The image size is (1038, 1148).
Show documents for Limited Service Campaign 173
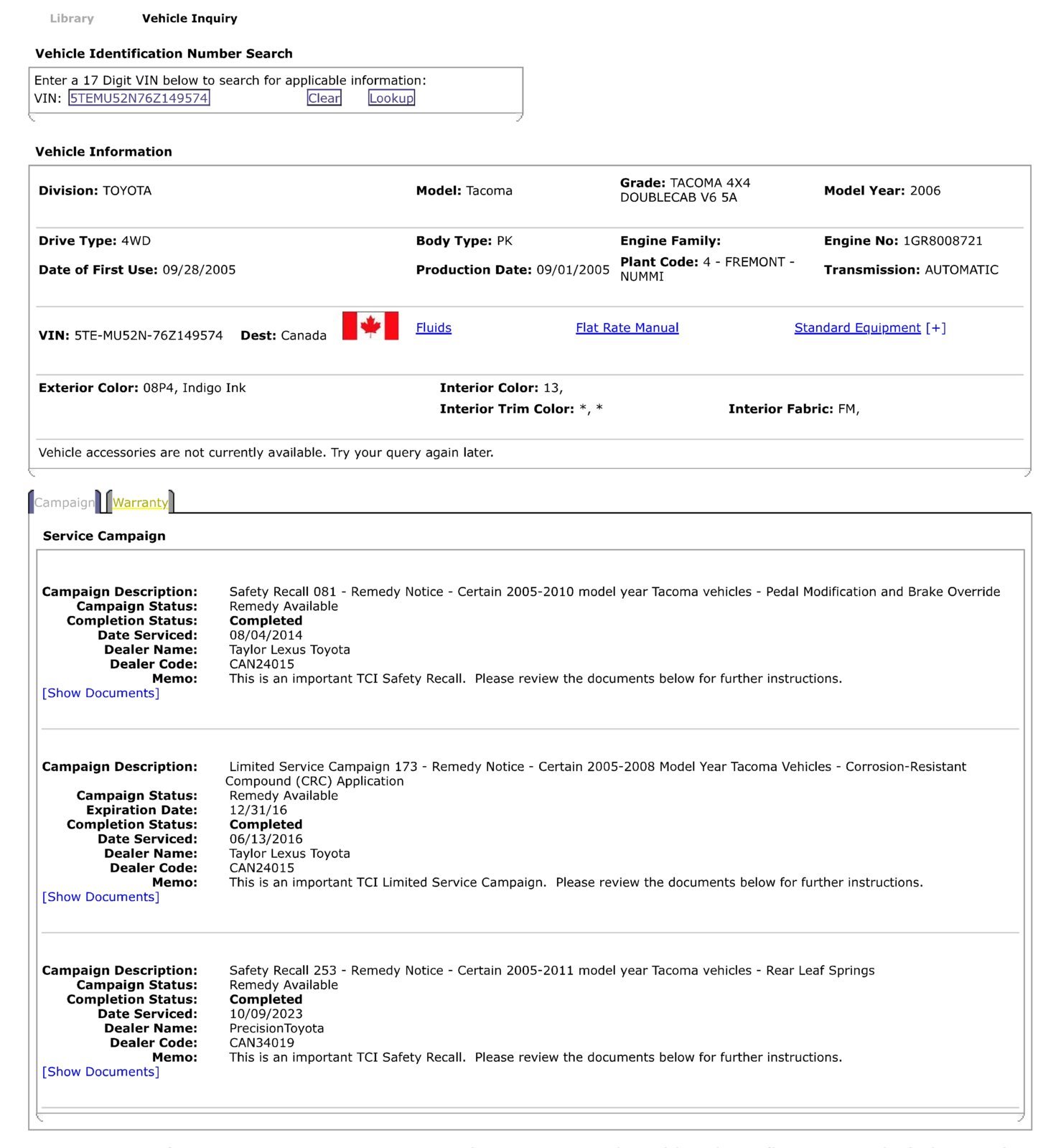(x=100, y=897)
